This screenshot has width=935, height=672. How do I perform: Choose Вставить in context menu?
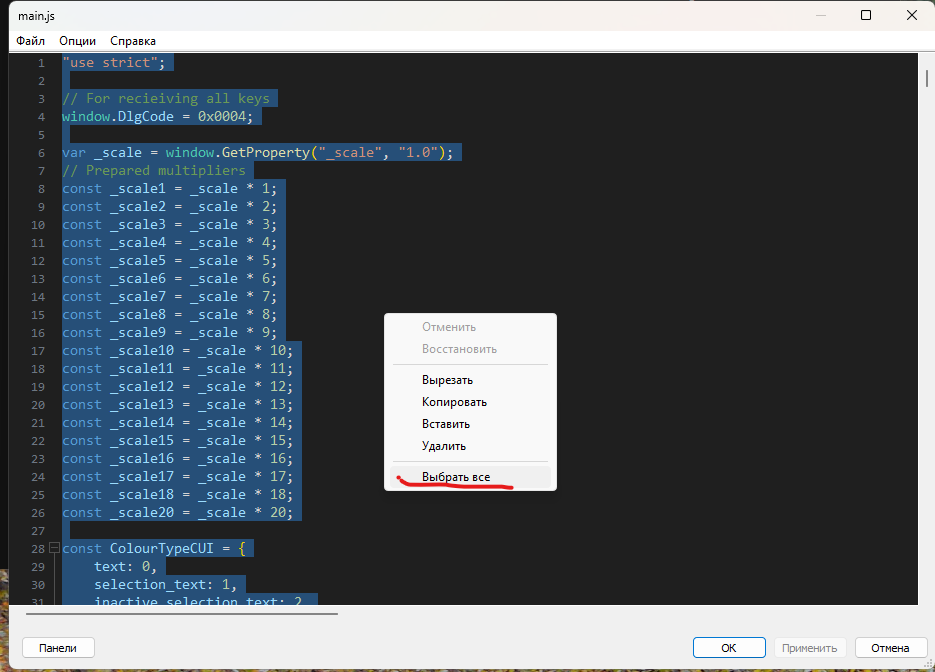470,424
